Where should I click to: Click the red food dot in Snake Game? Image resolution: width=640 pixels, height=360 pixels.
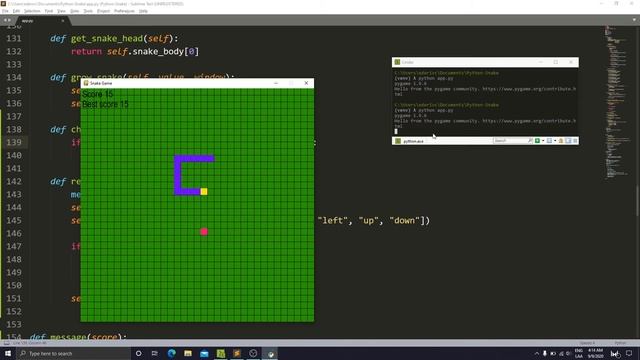(204, 231)
